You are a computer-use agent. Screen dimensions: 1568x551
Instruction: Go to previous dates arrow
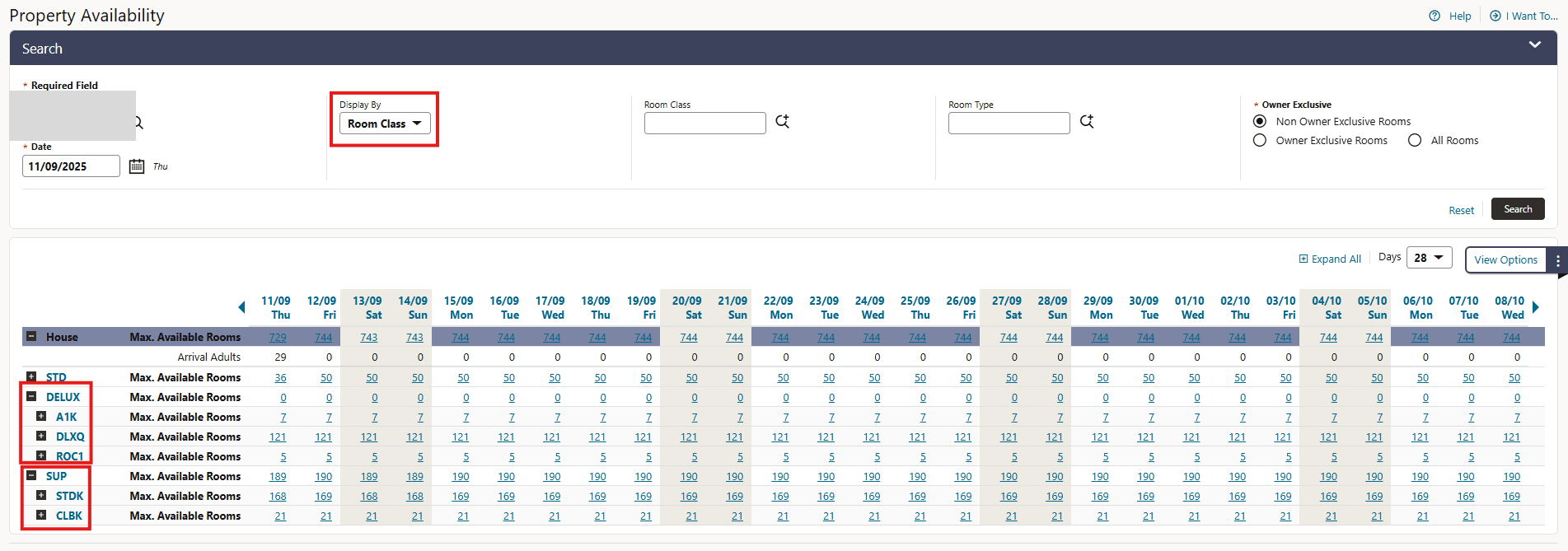[241, 307]
